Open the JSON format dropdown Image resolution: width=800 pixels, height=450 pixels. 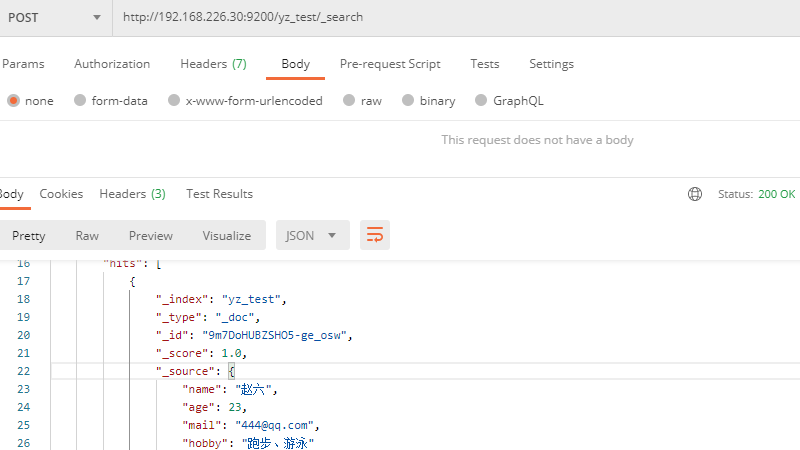pyautogui.click(x=312, y=235)
